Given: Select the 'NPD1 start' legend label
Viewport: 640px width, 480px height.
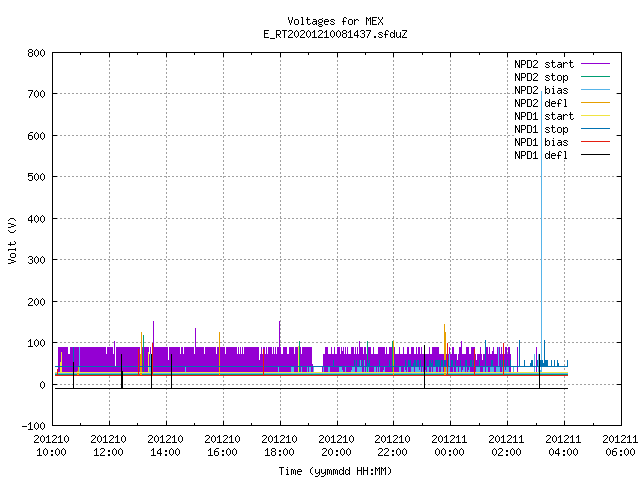Looking at the screenshot, I should click(x=544, y=116).
